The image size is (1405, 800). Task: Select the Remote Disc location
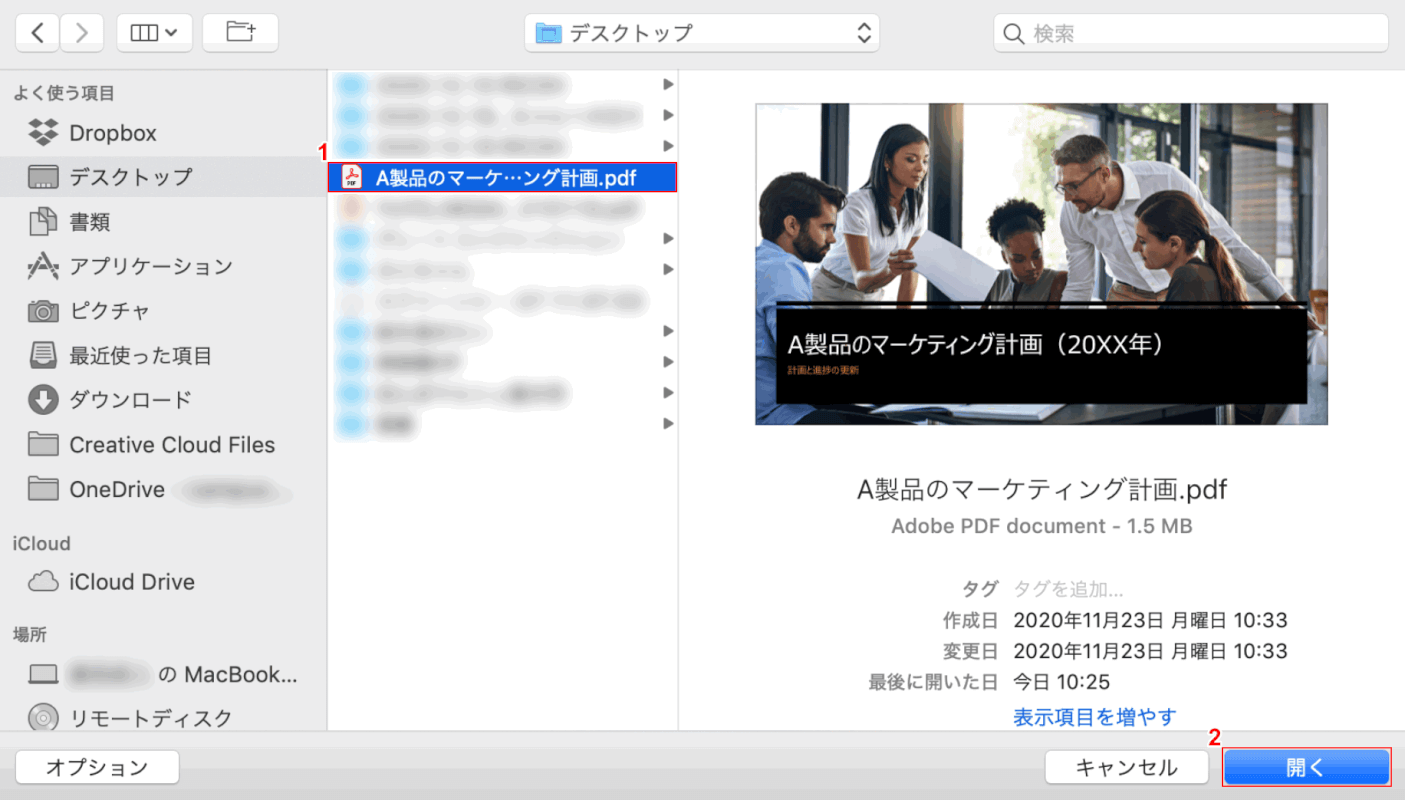150,718
